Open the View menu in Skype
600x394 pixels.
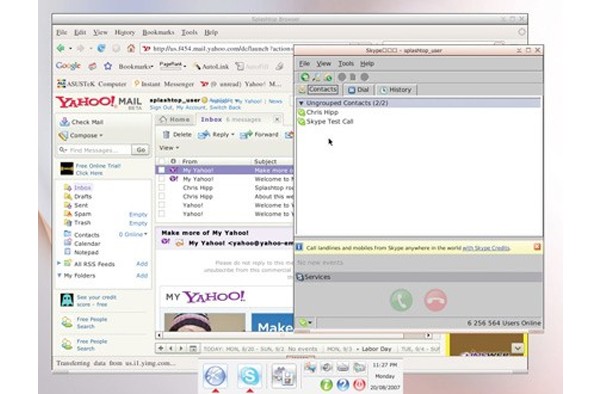(x=324, y=63)
